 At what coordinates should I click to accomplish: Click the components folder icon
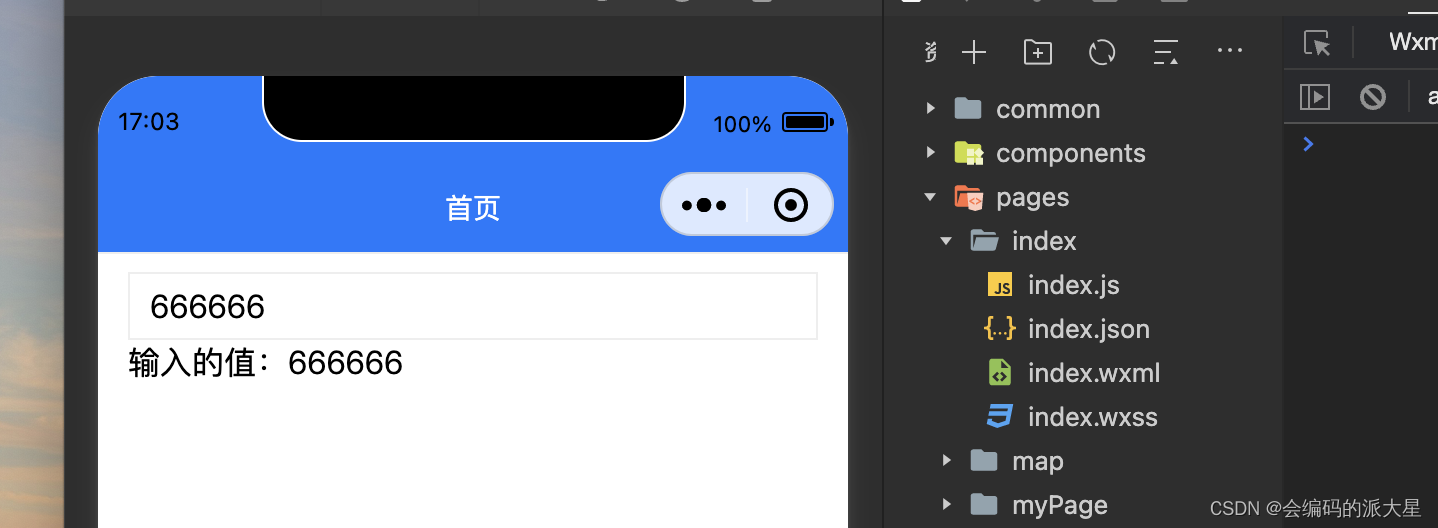[968, 153]
